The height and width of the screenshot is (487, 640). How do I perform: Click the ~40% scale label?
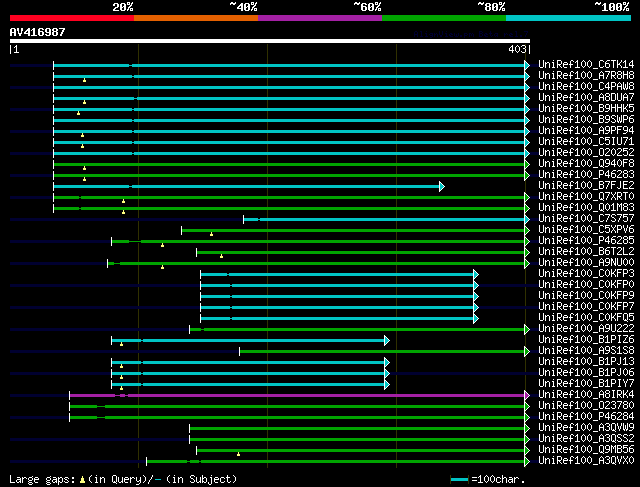pos(243,7)
